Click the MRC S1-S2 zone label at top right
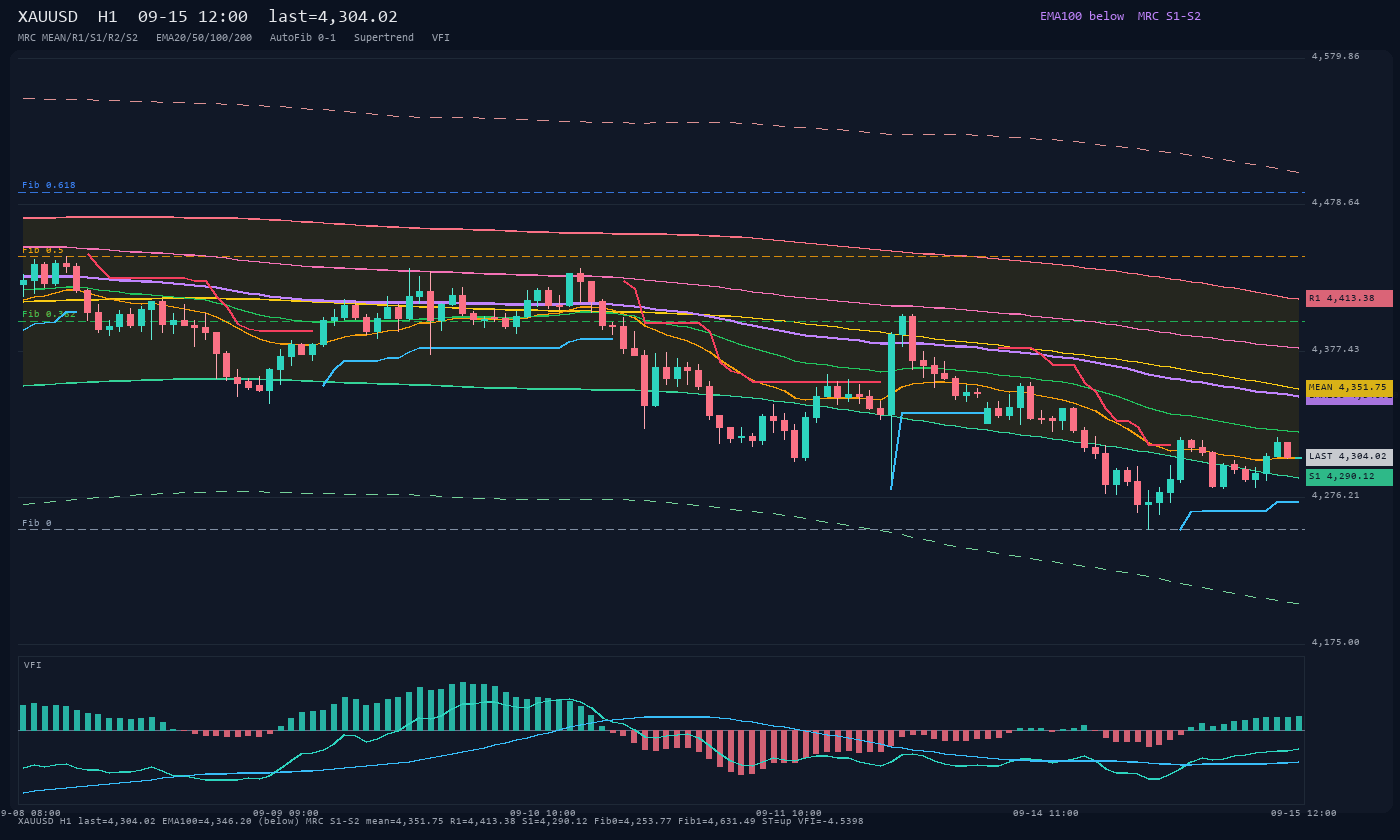Viewport: 1400px width, 840px height. 1169,16
